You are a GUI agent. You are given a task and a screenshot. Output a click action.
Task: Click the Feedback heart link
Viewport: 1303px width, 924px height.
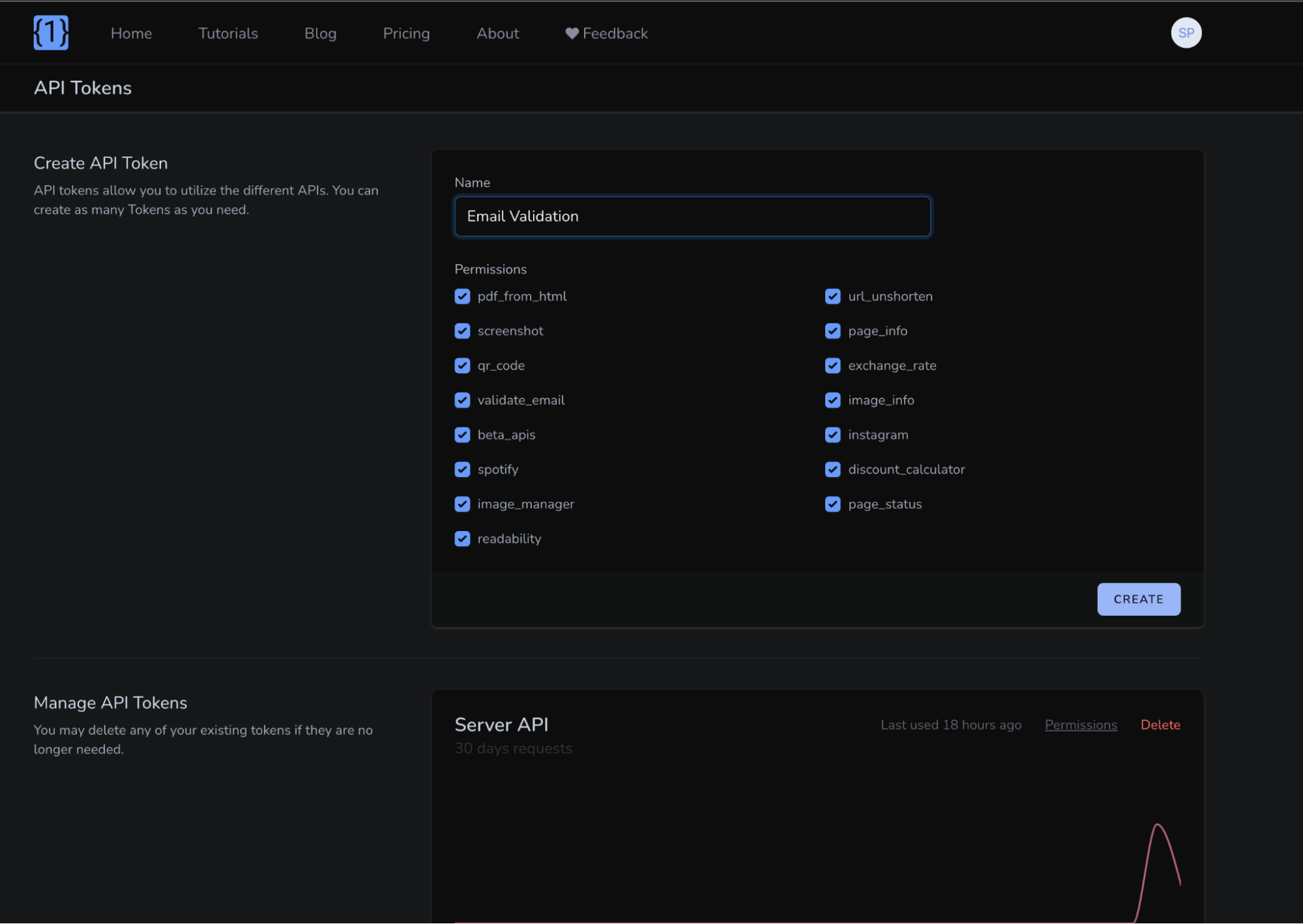tap(606, 33)
